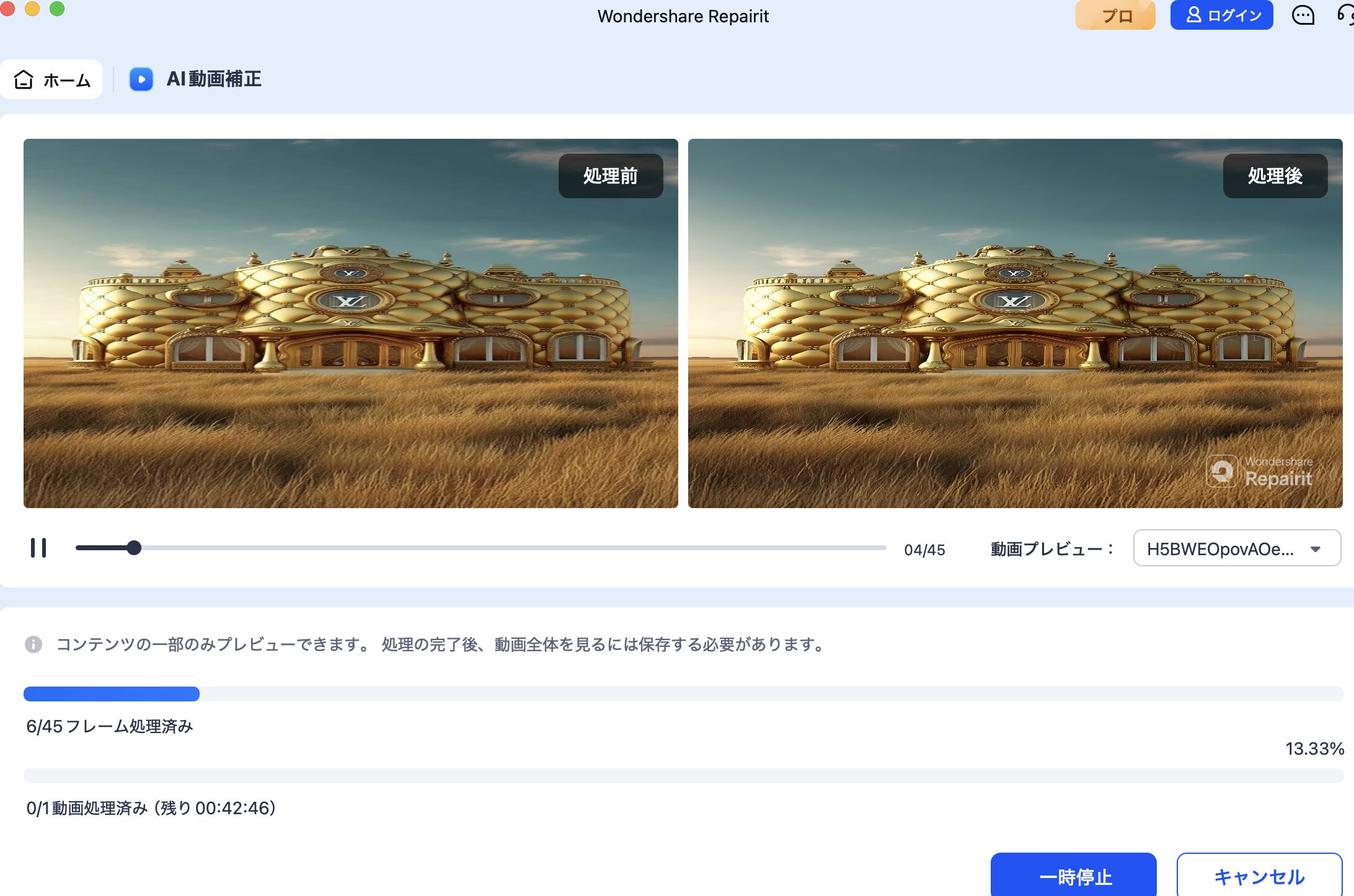Click the 04/45 frame counter
1354x896 pixels.
924,550
